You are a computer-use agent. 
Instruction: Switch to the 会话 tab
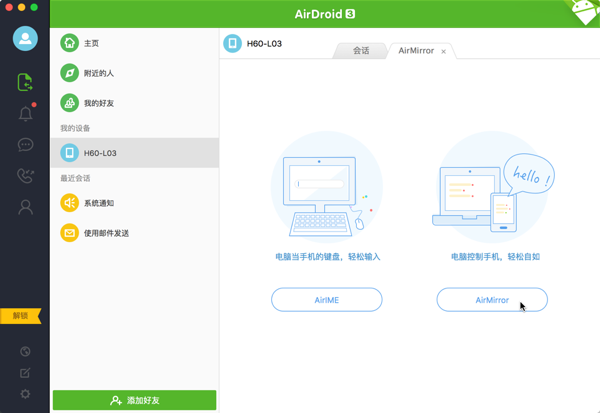tap(360, 51)
